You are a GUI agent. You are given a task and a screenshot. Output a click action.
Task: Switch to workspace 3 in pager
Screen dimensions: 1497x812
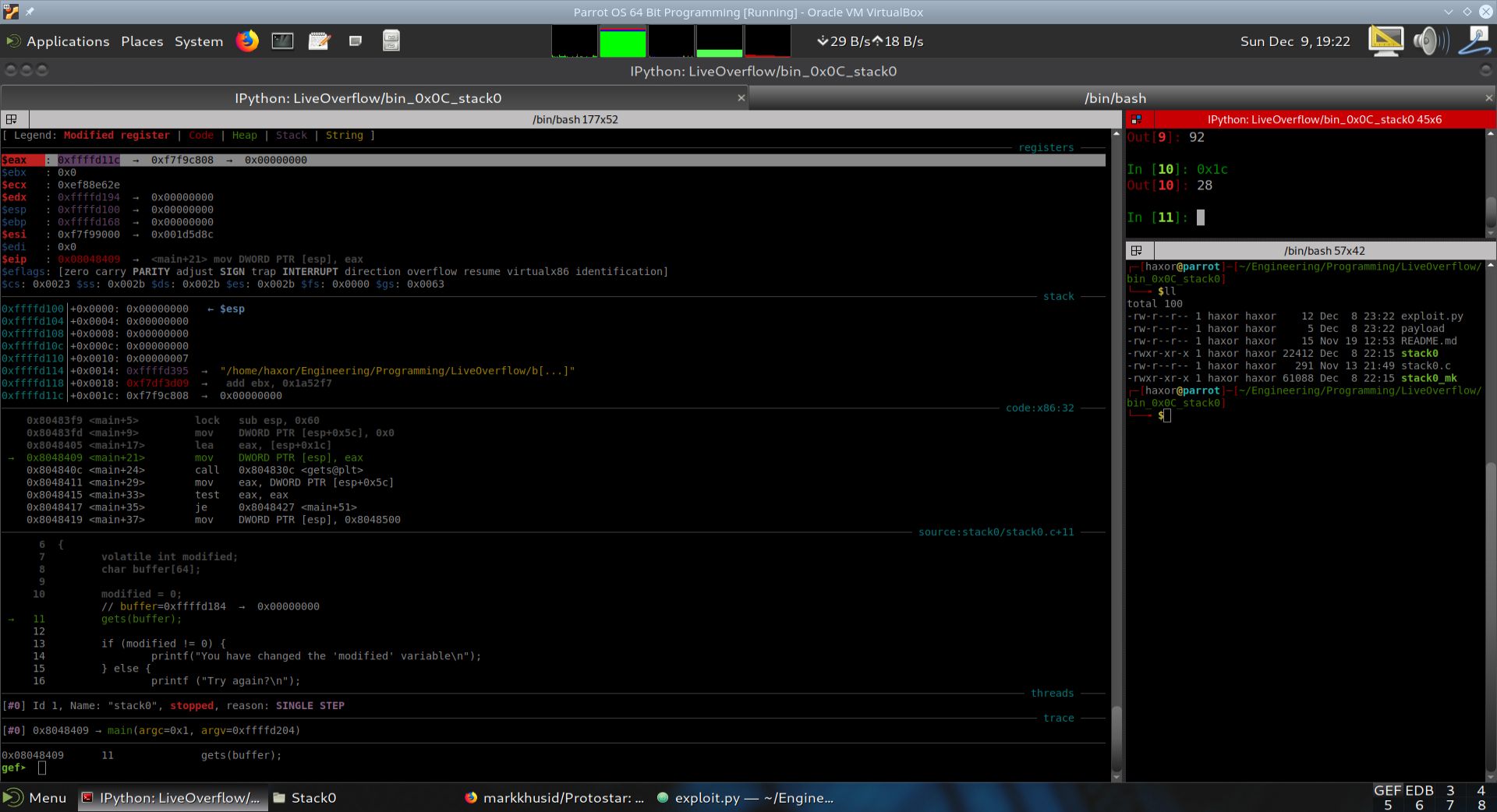tap(1450, 790)
